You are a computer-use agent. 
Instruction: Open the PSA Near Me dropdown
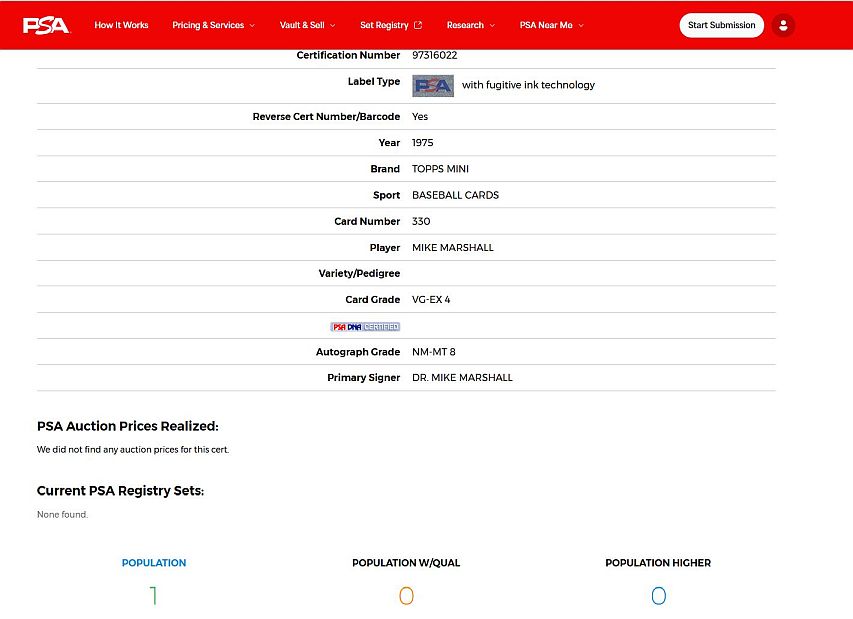pos(551,25)
